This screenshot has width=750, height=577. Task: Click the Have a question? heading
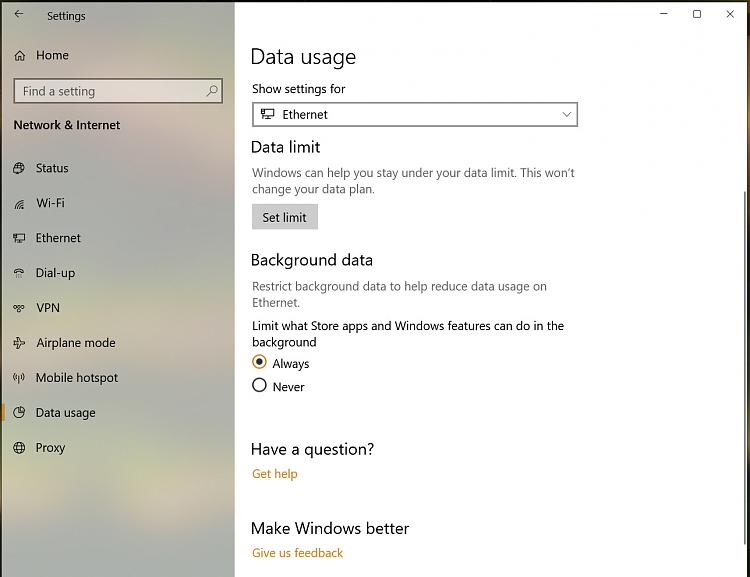pos(312,449)
